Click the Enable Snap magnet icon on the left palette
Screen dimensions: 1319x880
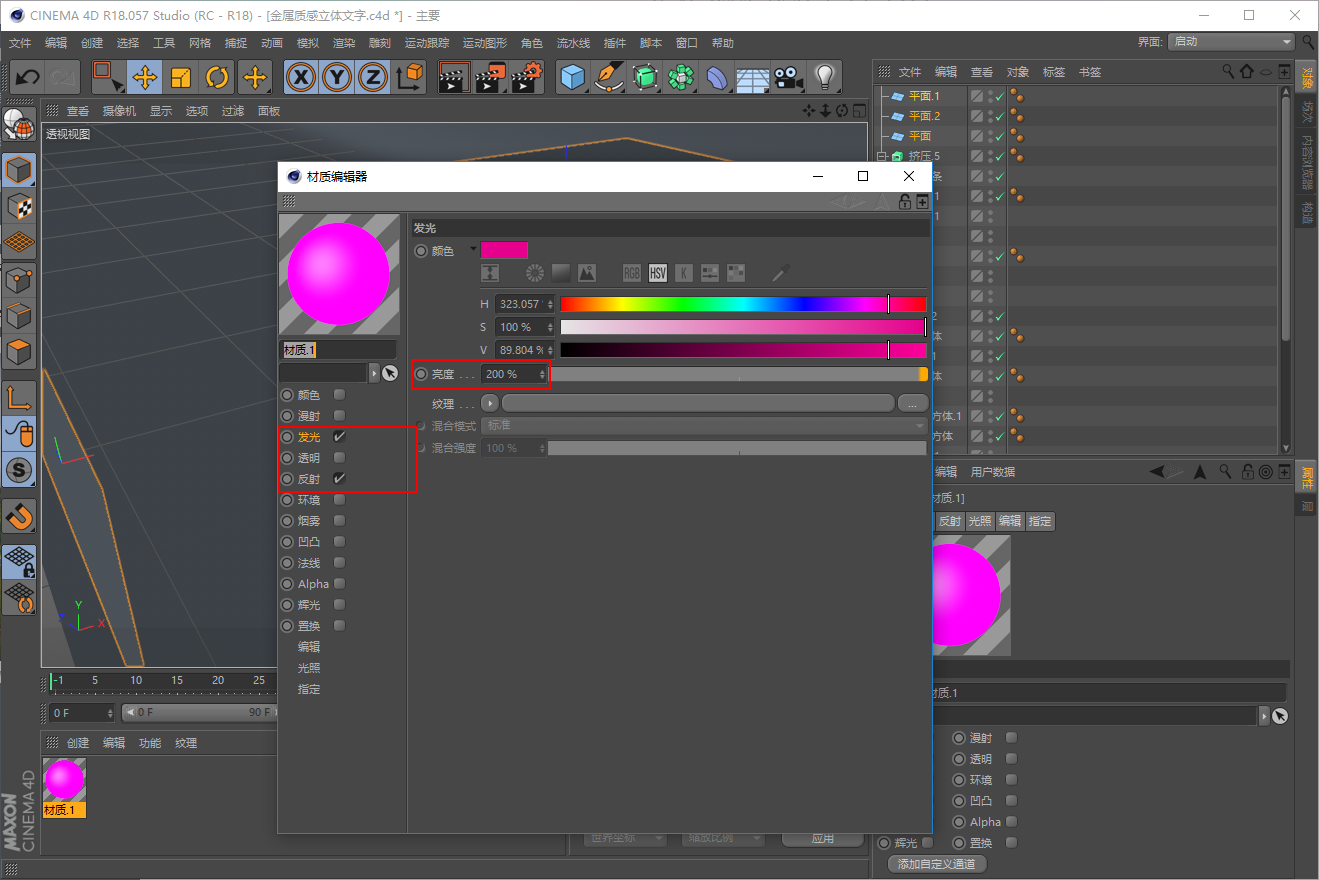(20, 516)
